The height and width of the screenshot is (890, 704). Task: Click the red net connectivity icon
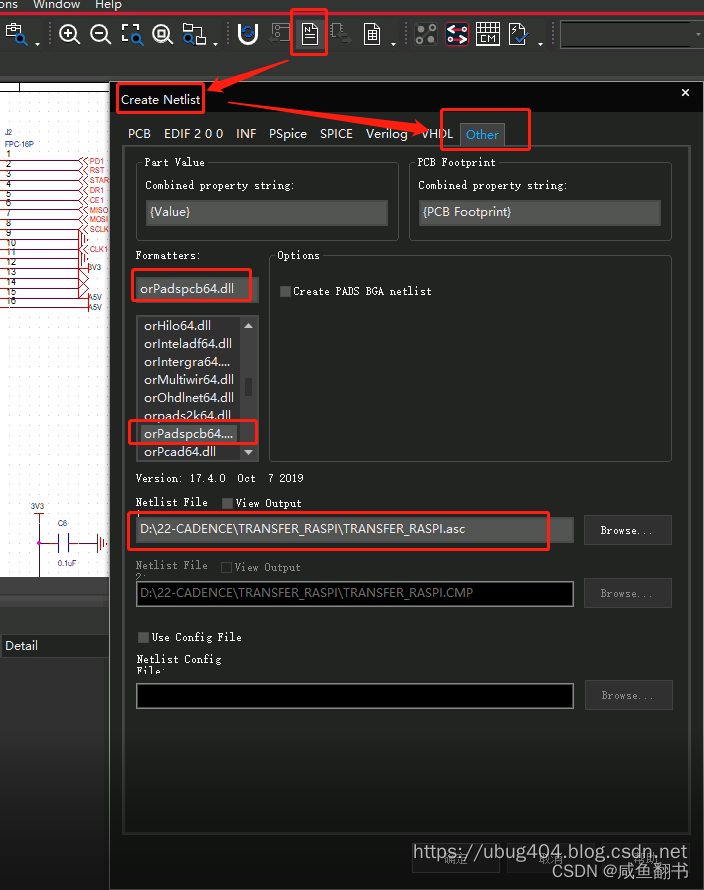[x=457, y=34]
